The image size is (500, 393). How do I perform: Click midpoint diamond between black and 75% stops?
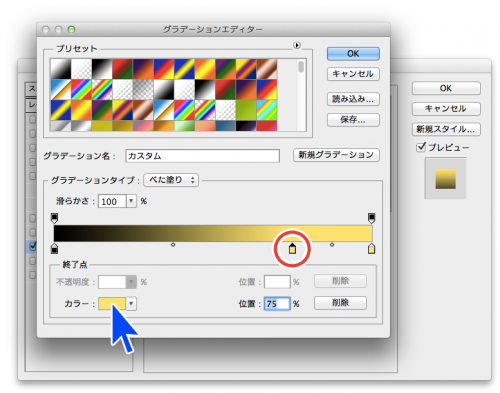(173, 245)
